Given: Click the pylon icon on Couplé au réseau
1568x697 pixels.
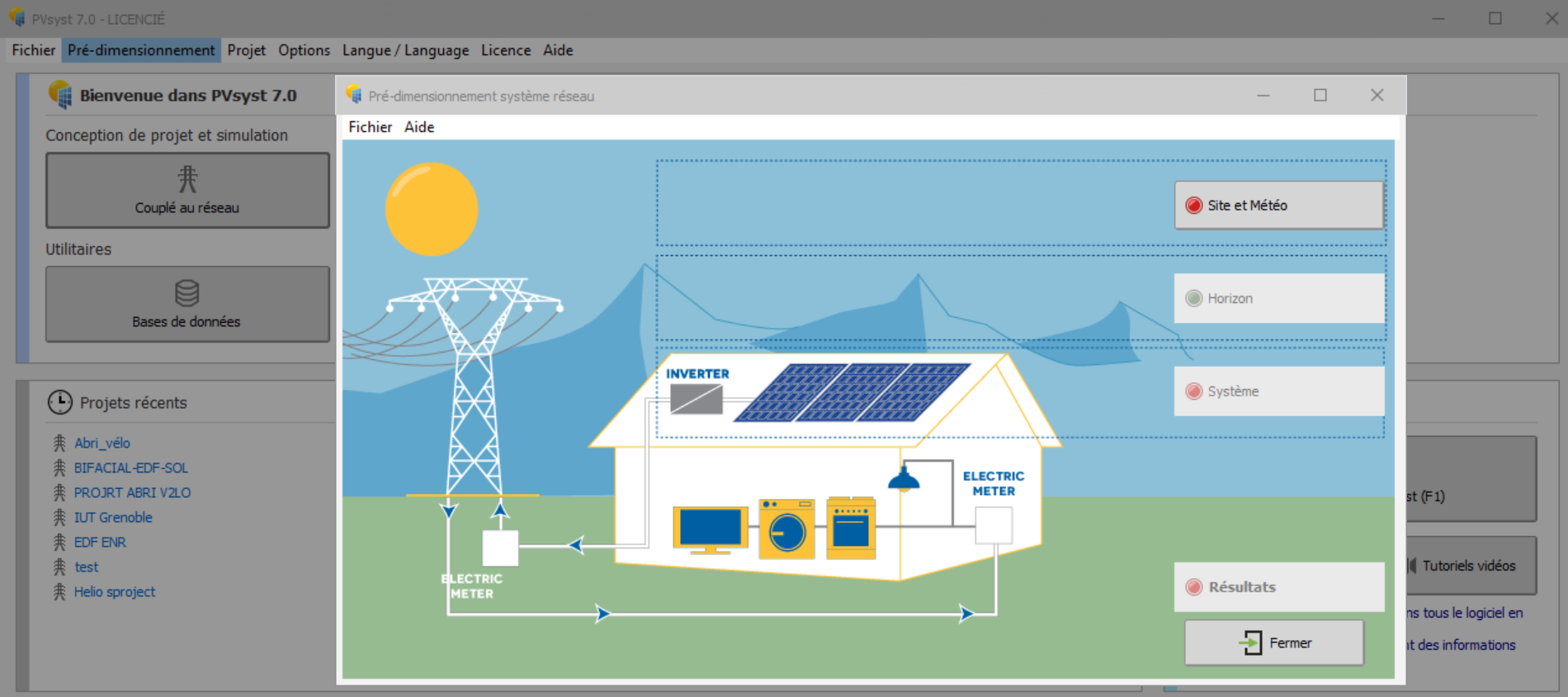Looking at the screenshot, I should (x=187, y=178).
